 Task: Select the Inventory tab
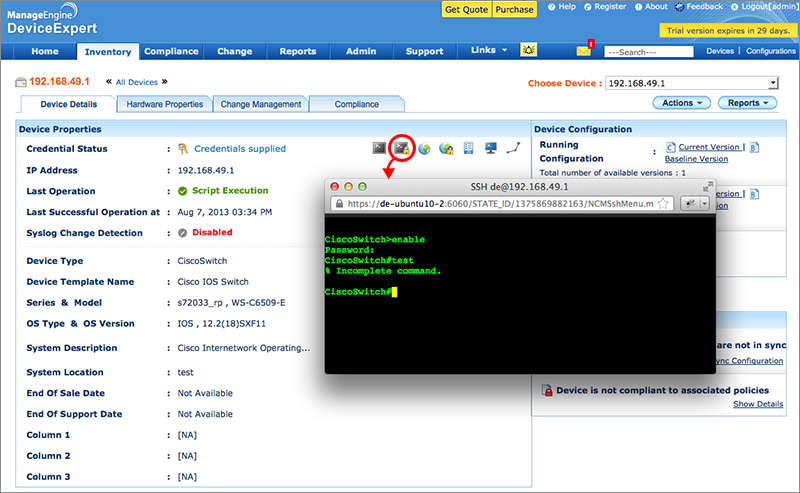tap(108, 52)
